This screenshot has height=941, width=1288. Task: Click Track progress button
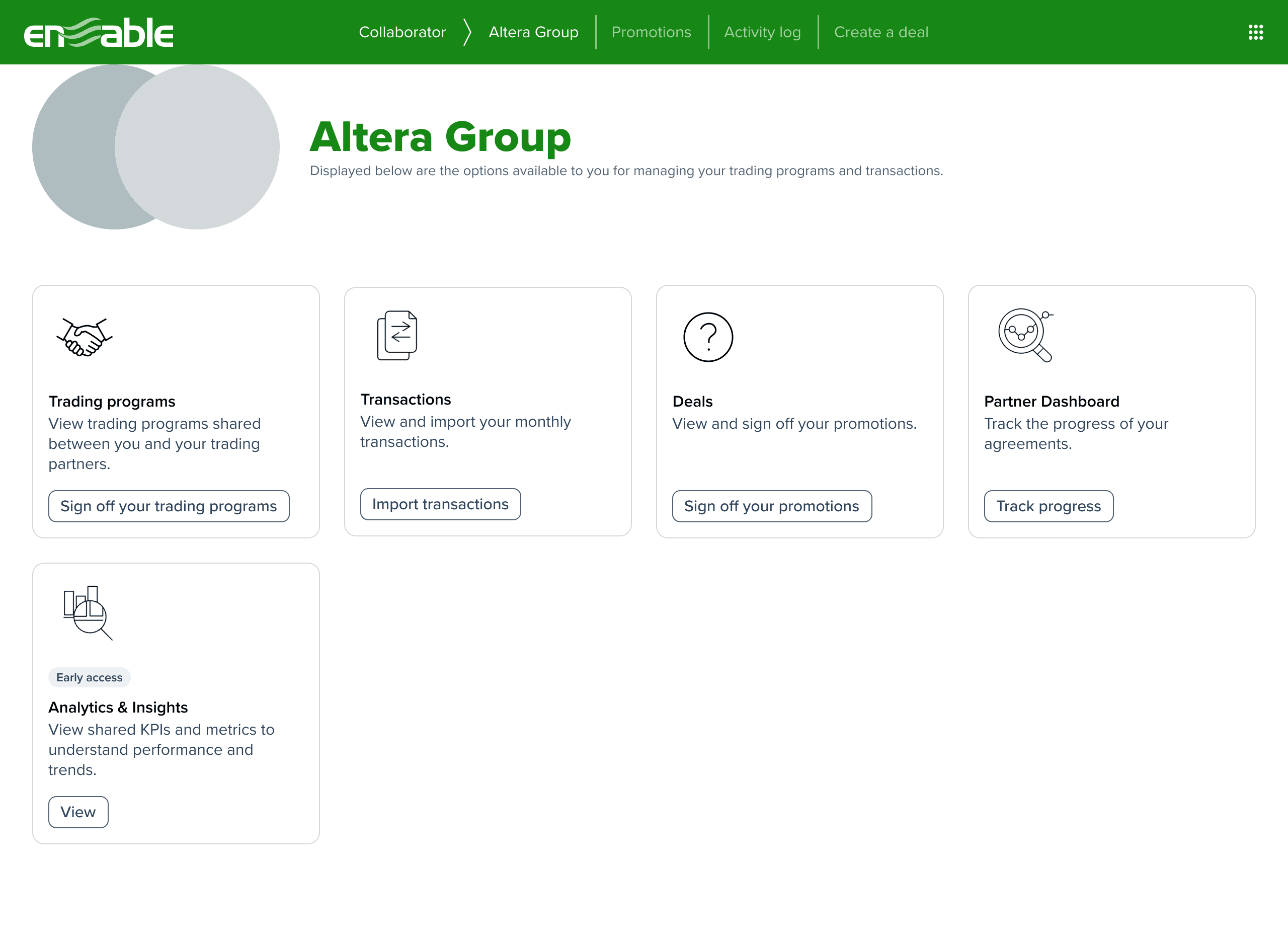tap(1049, 506)
